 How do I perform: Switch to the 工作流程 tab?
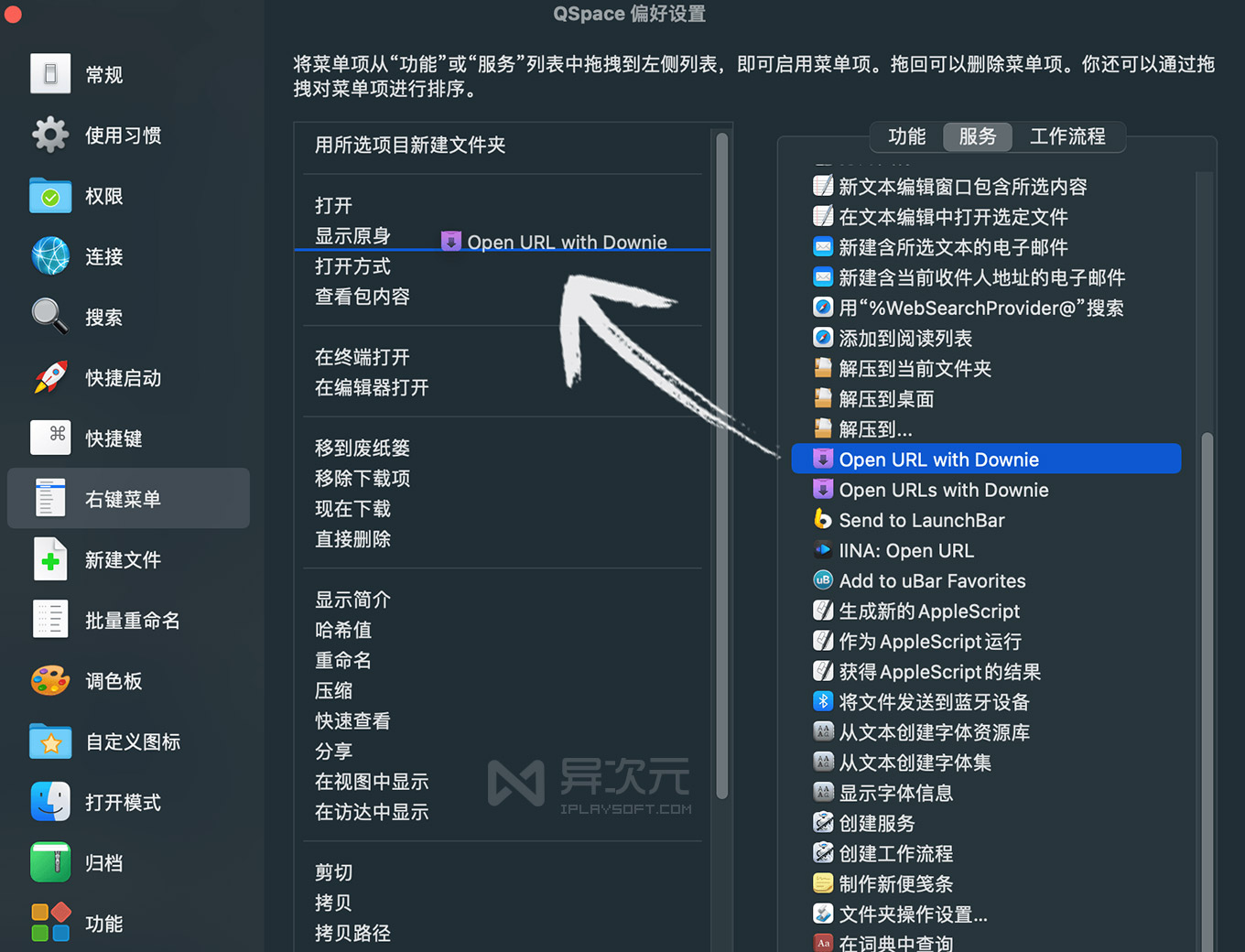pyautogui.click(x=1067, y=136)
